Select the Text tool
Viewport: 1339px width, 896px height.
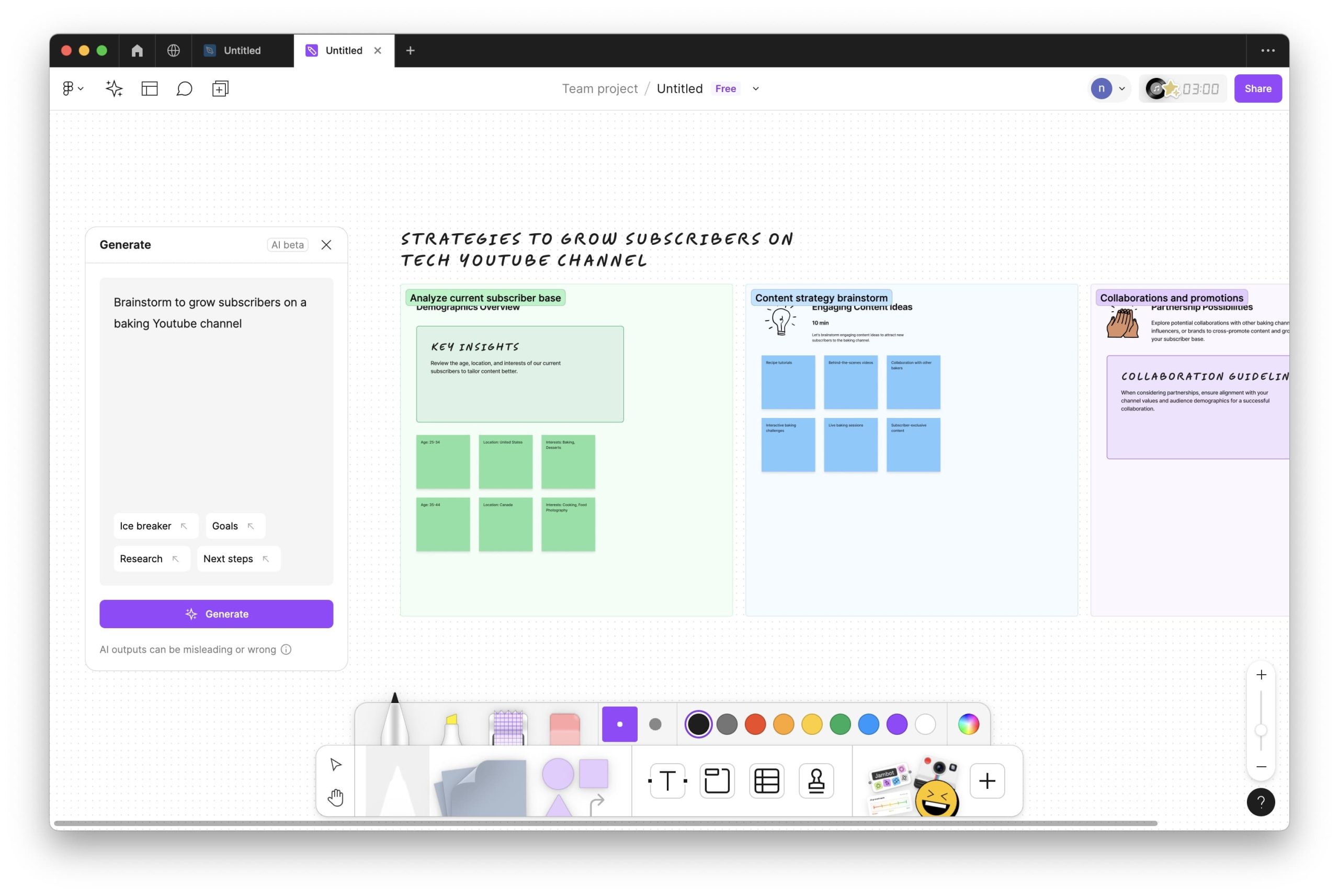click(667, 780)
